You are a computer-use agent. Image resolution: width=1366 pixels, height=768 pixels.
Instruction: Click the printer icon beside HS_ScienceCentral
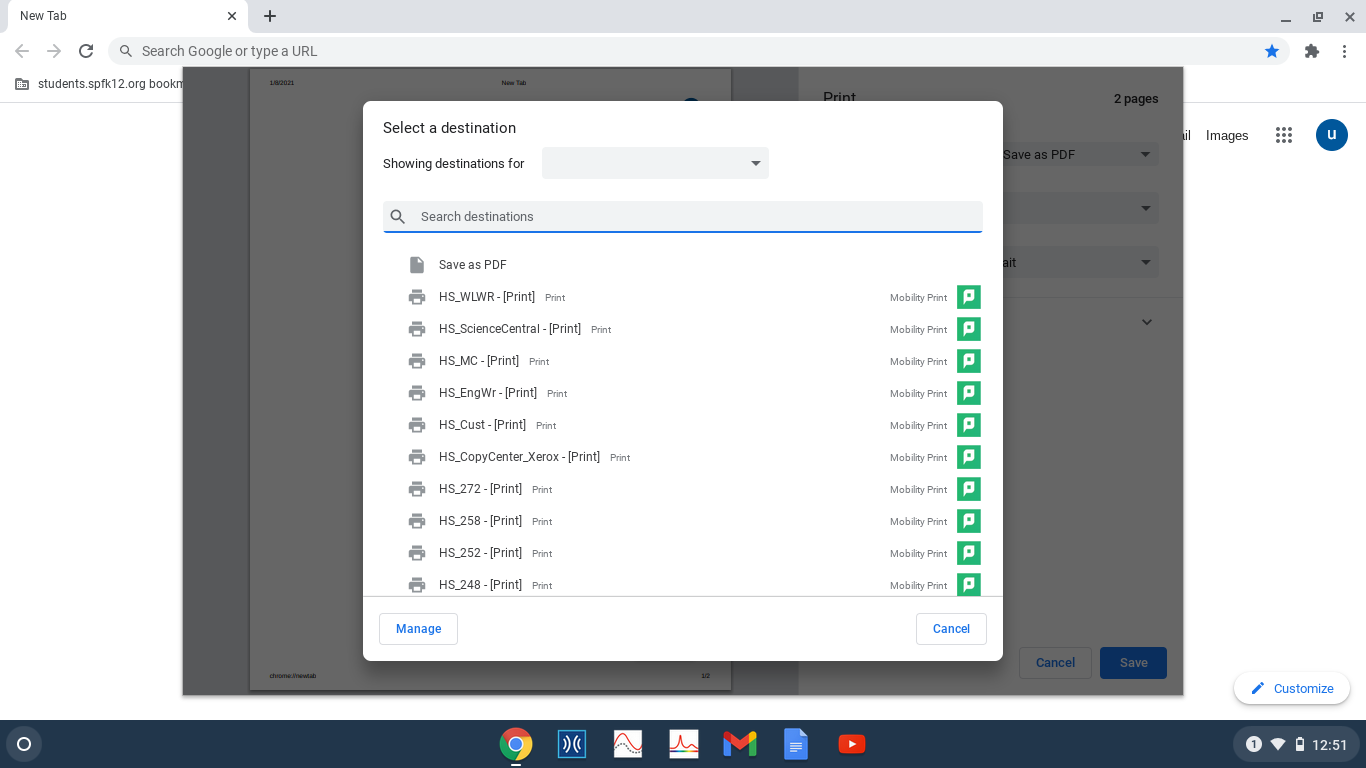[x=417, y=329]
